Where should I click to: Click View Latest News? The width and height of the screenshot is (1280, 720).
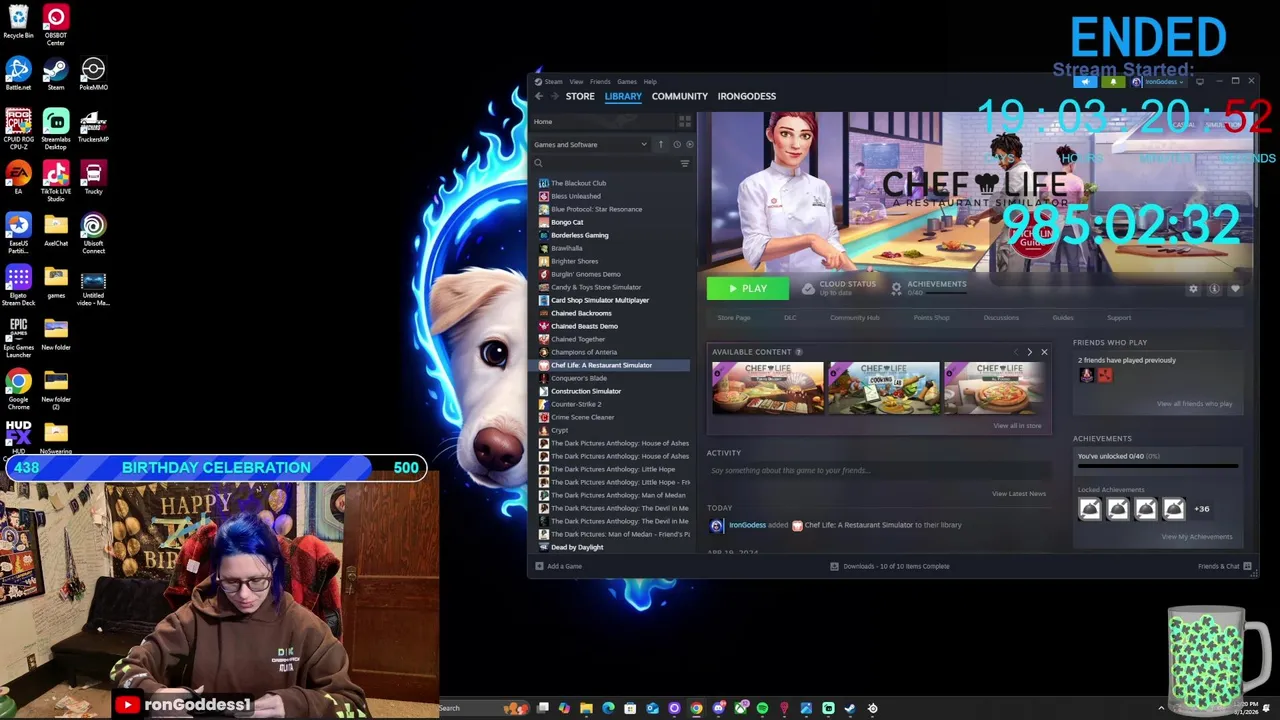tap(1019, 494)
